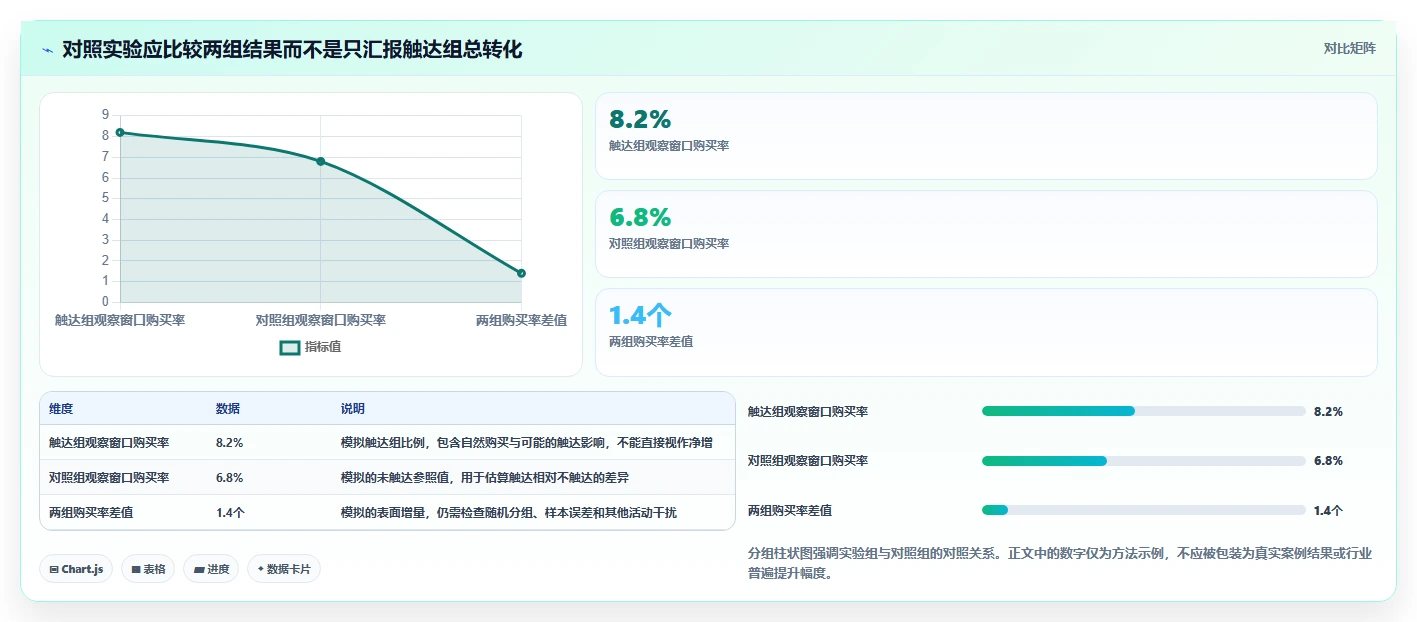The height and width of the screenshot is (622, 1417).
Task: Click progress value 1.4个 beside bar
Action: [x=1328, y=510]
